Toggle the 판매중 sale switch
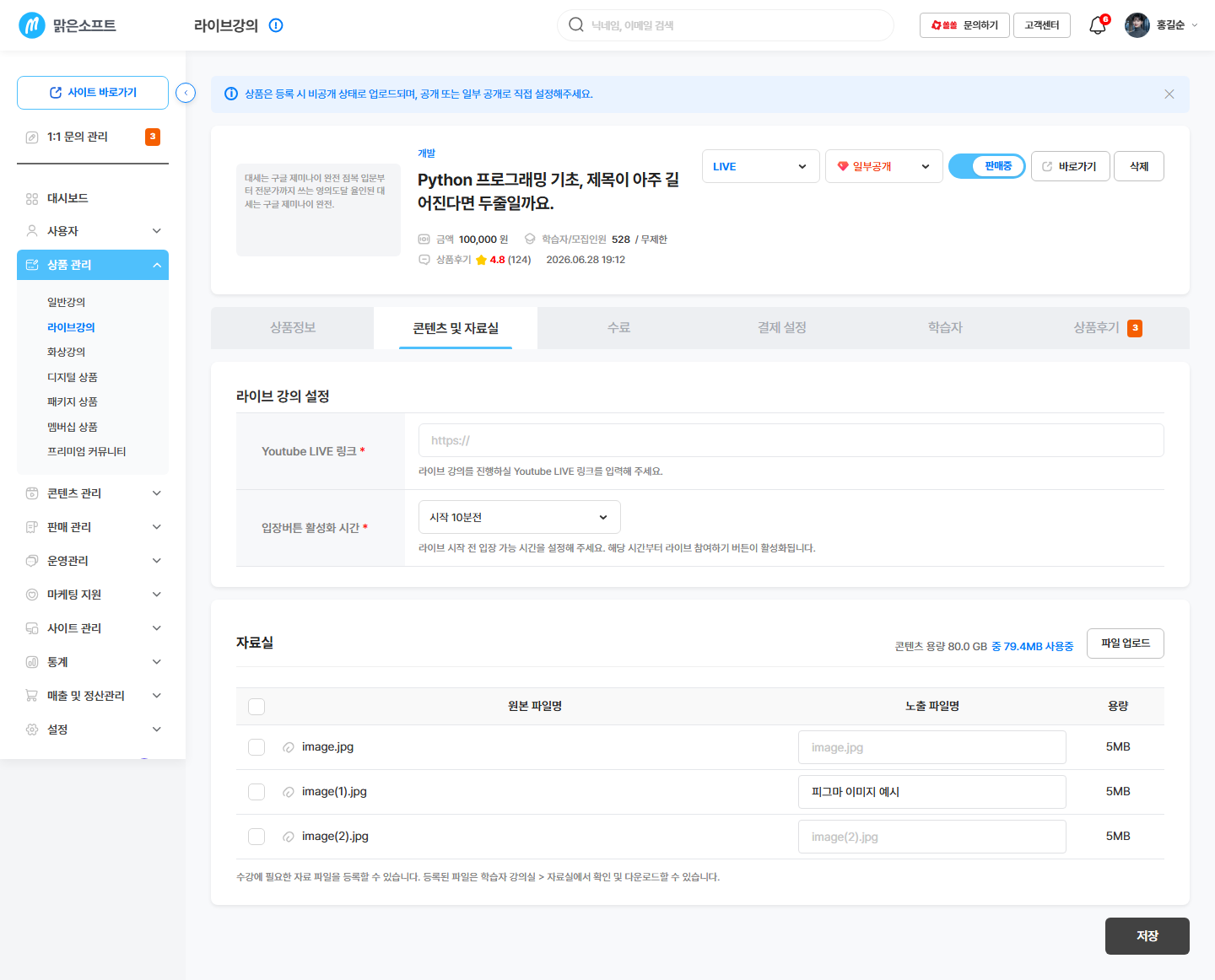The width and height of the screenshot is (1215, 980). coord(987,166)
